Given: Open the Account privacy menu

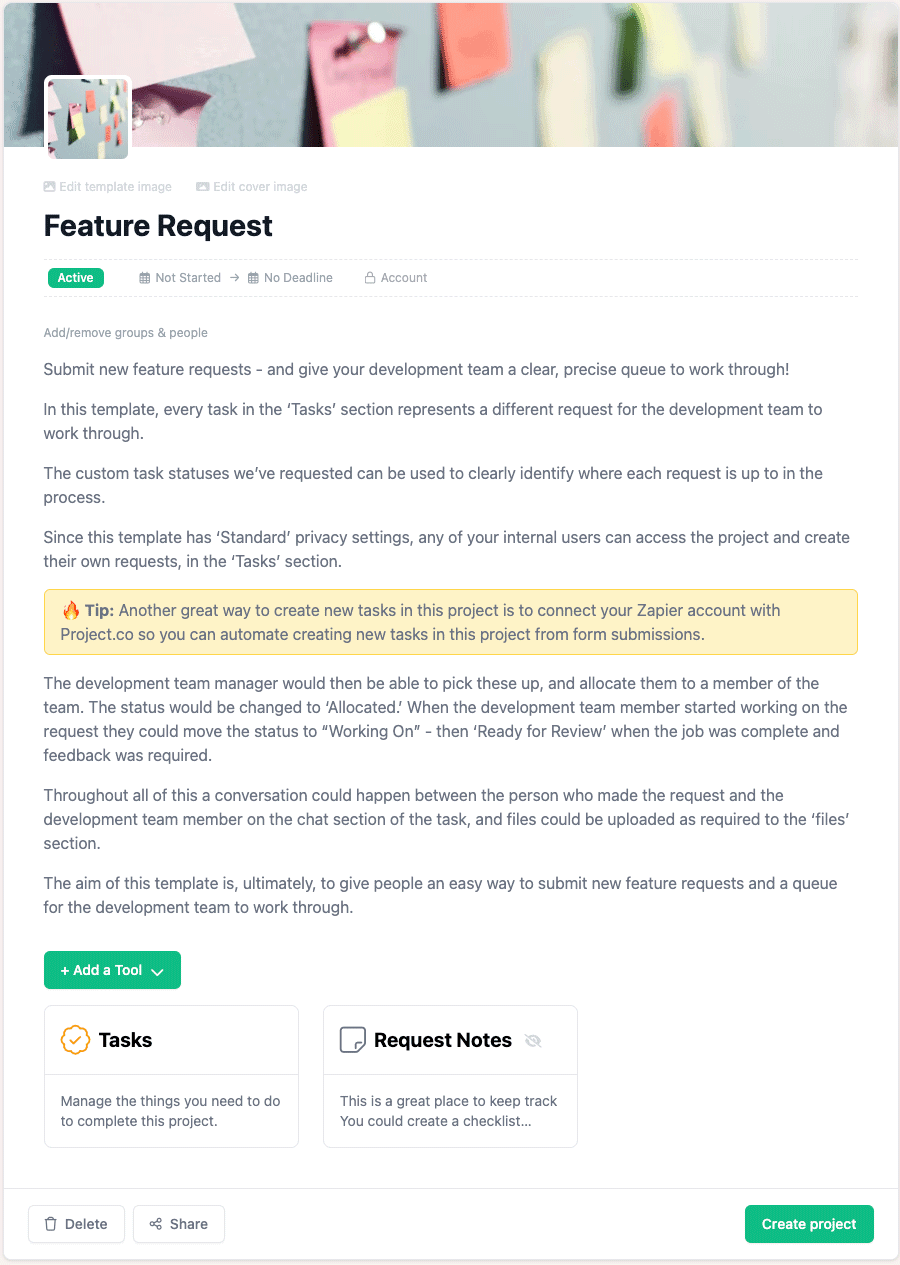Looking at the screenshot, I should pos(404,277).
